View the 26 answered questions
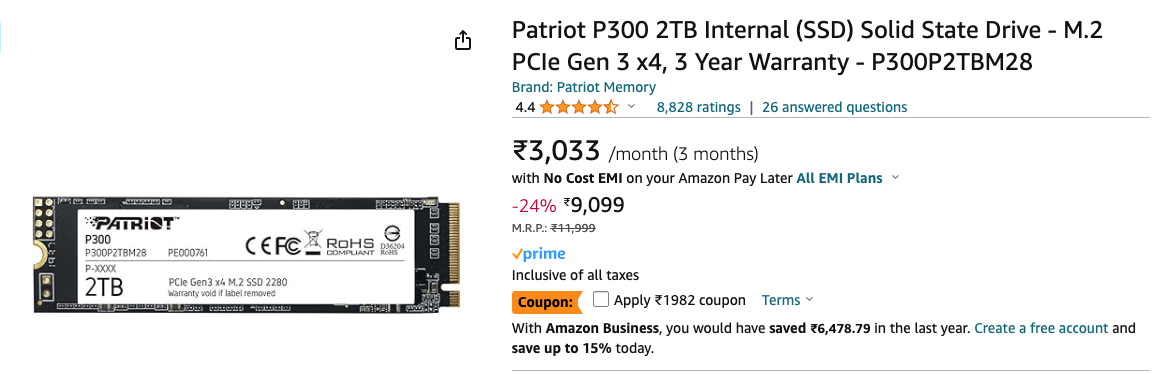 (x=835, y=107)
